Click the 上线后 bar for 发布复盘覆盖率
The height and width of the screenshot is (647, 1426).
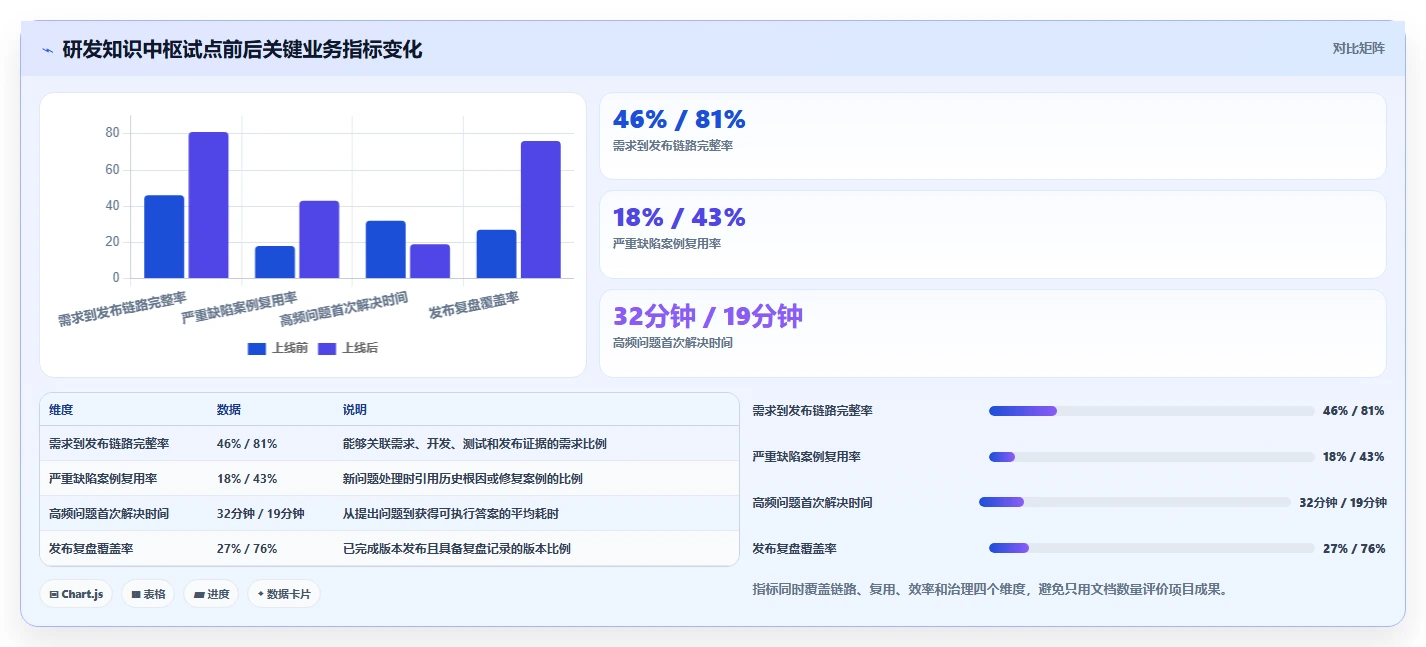pos(541,210)
